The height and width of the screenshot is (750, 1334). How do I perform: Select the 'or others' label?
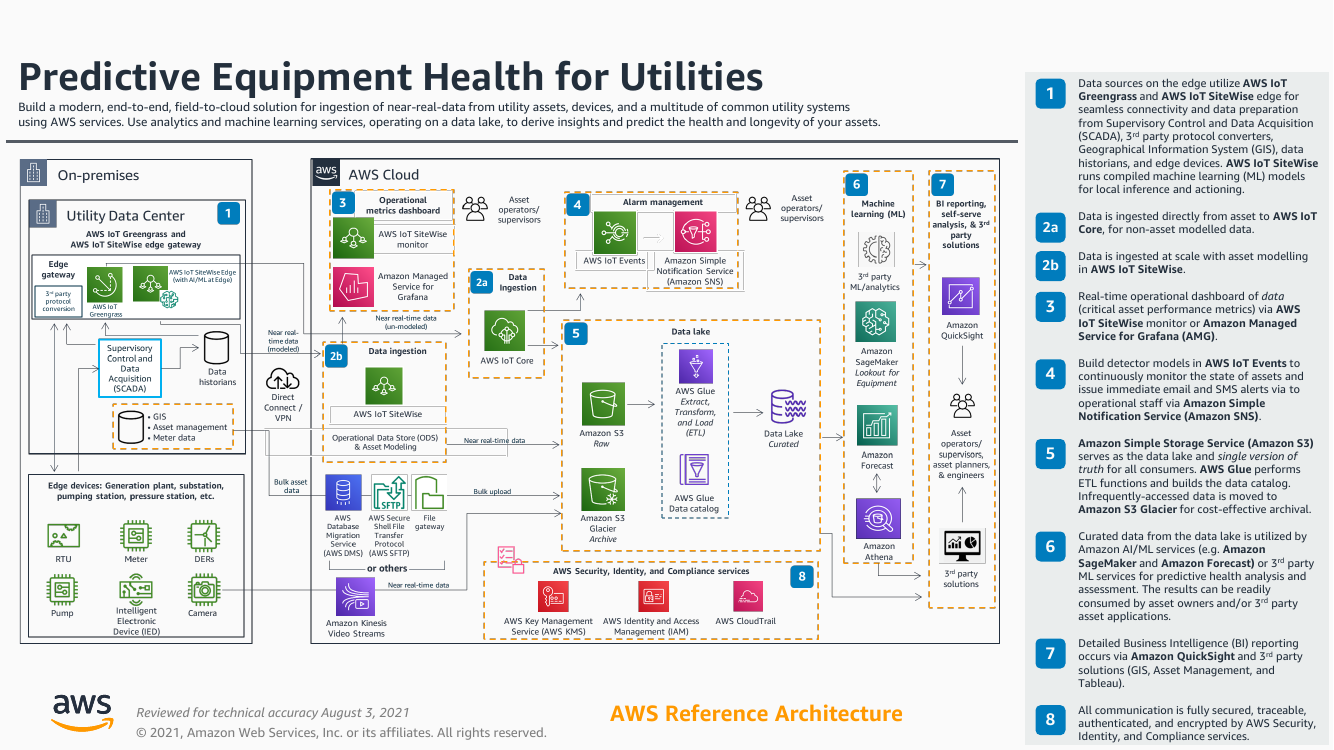click(x=387, y=568)
